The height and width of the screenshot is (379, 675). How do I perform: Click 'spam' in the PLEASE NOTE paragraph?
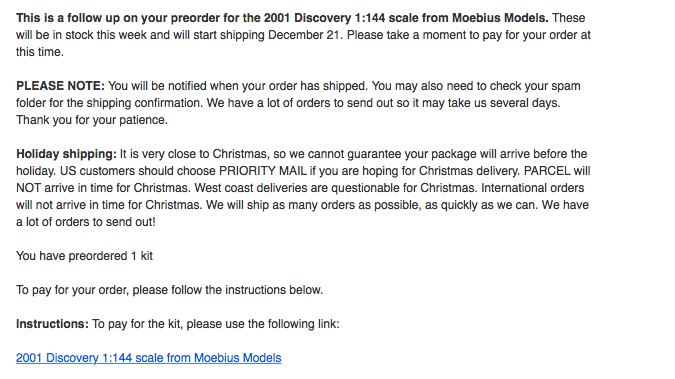566,86
